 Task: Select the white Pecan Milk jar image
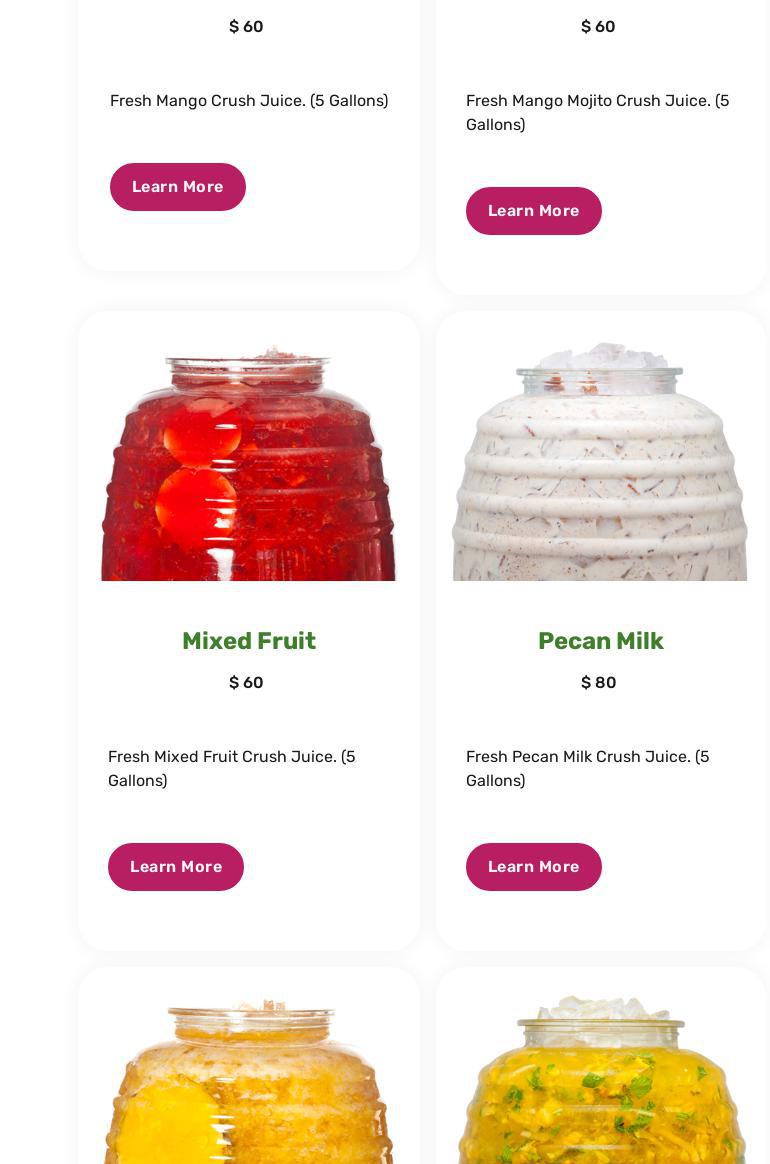600,461
